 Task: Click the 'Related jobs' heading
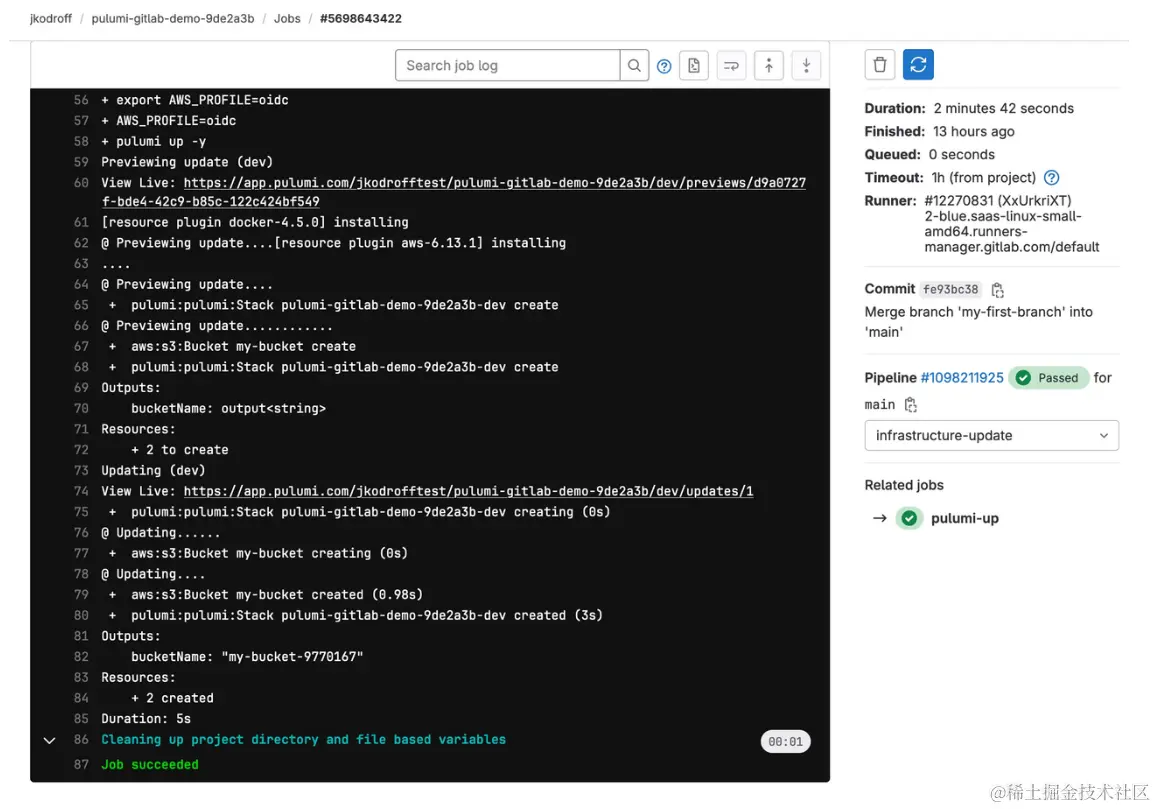tap(904, 485)
